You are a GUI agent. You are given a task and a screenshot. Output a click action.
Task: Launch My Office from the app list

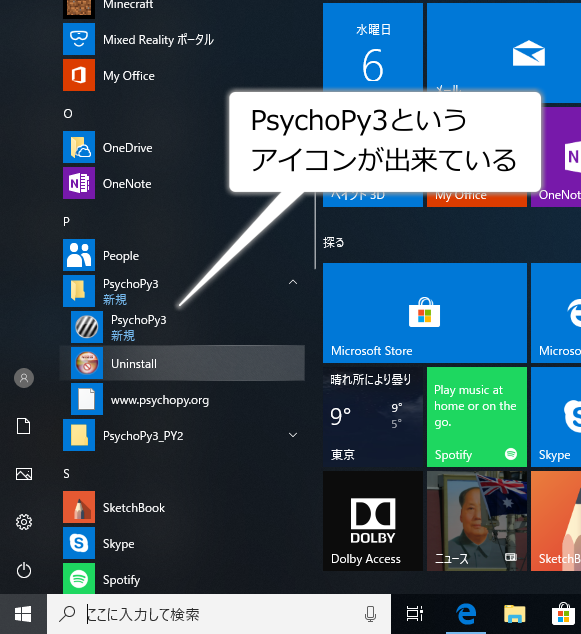[x=182, y=76]
